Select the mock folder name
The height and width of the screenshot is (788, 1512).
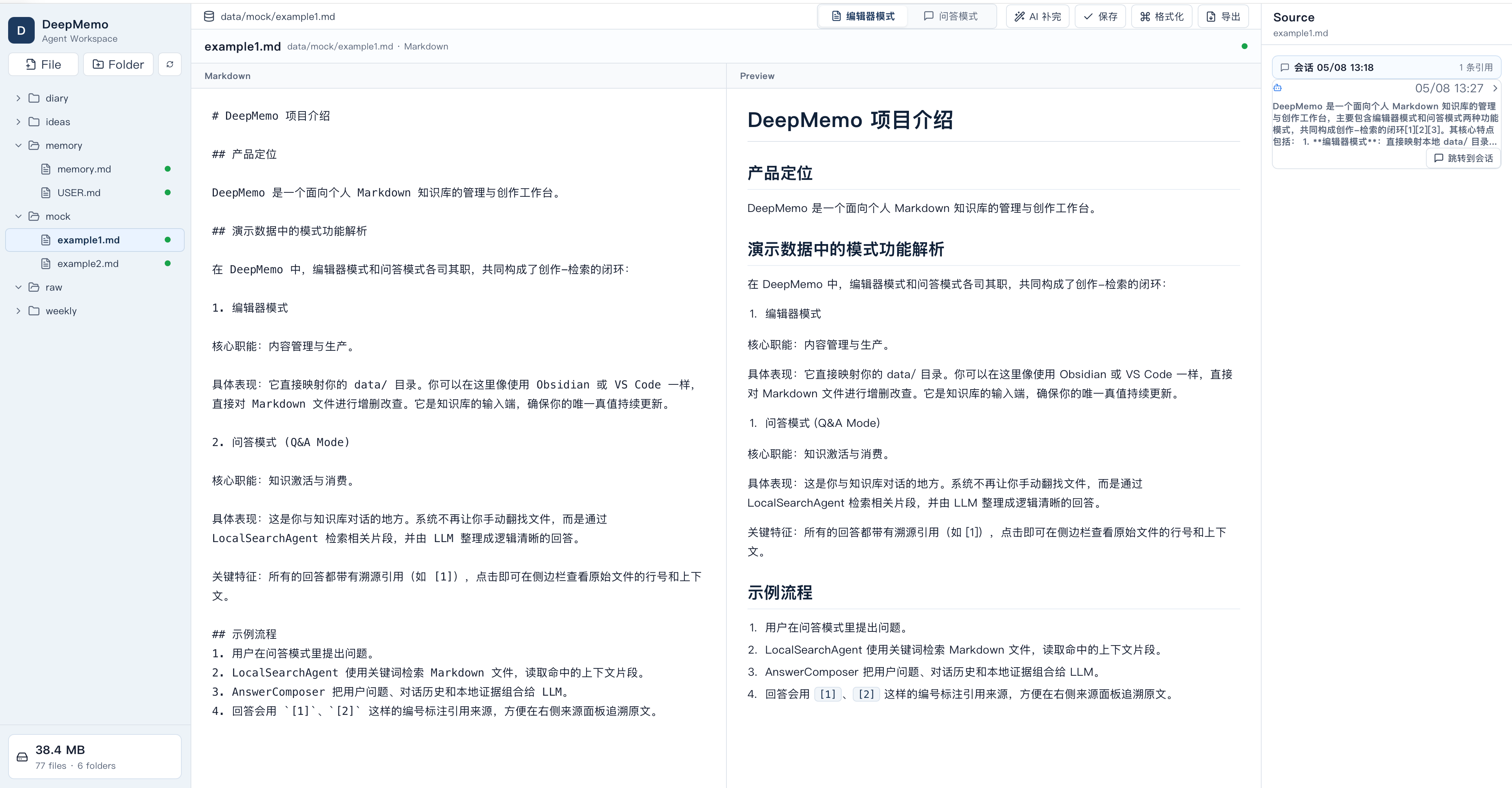[58, 216]
